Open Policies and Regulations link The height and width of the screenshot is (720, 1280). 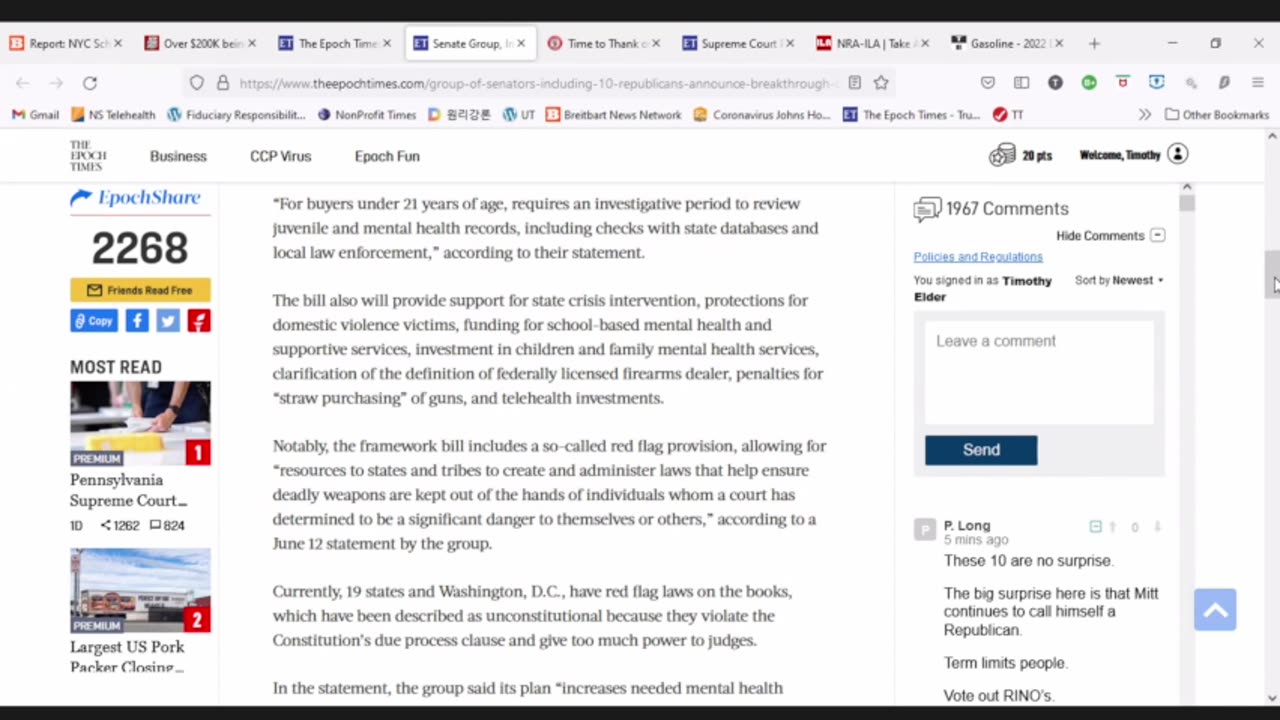coord(978,257)
